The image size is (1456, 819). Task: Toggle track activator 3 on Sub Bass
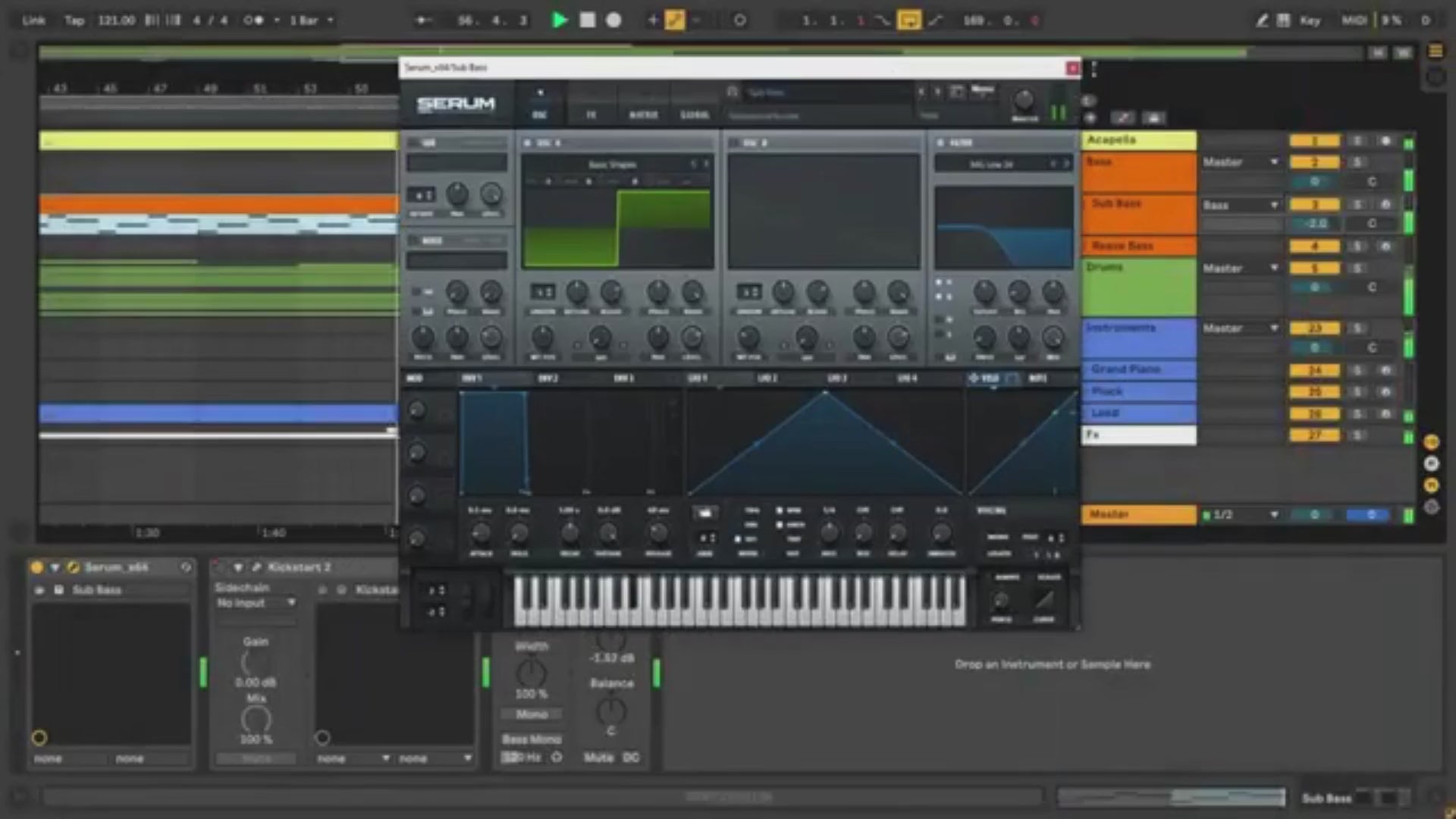pos(1315,205)
